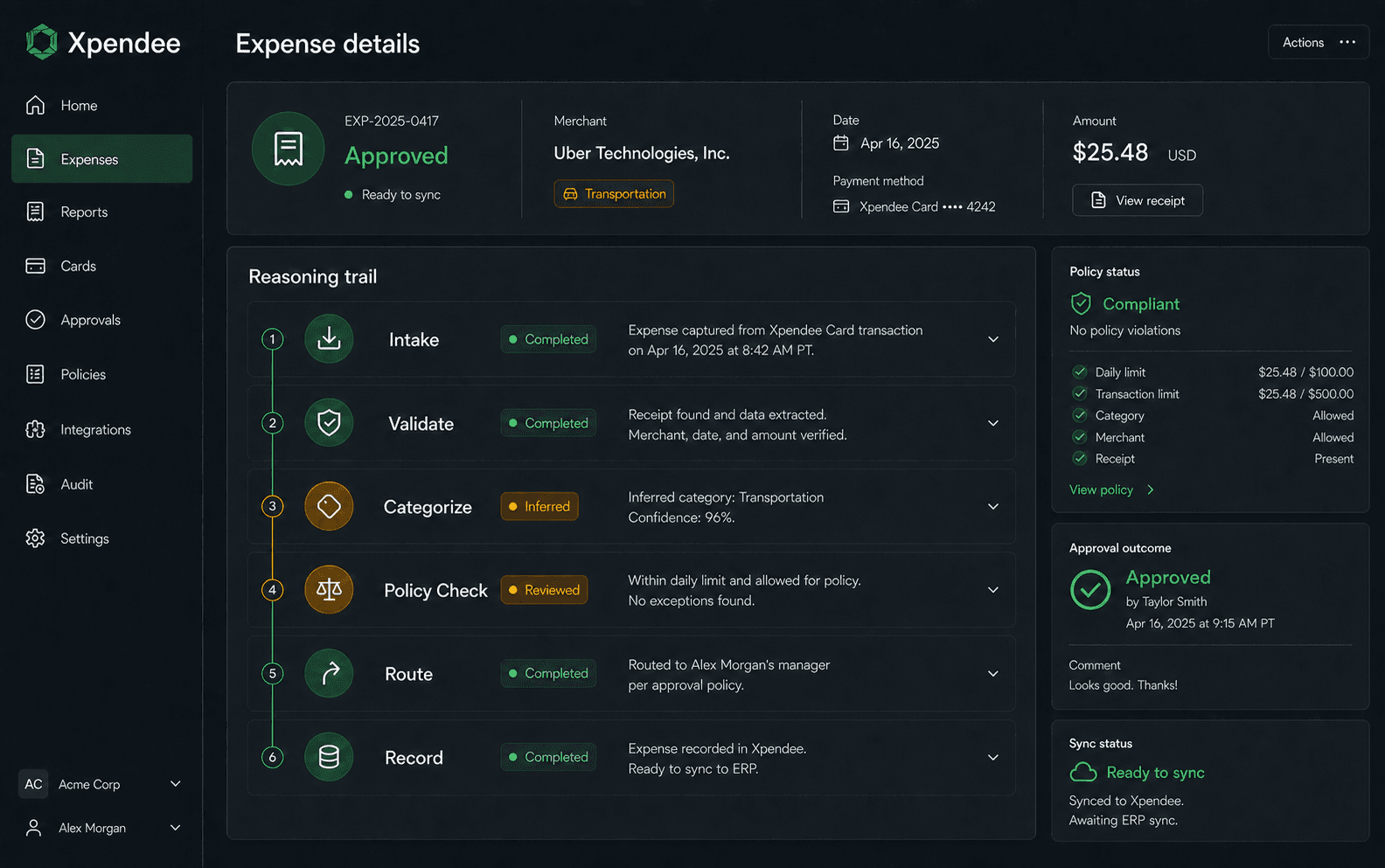Click the Completed badge on the Route step

[548, 673]
